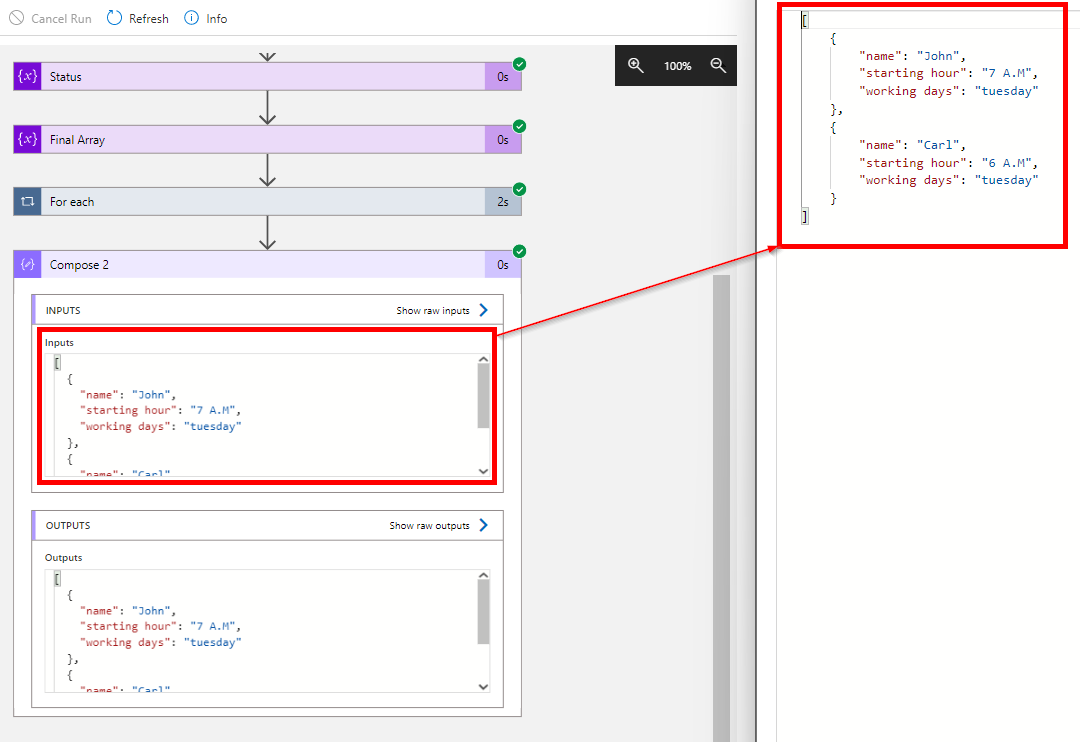Open Show raw inputs chevron
Viewport: 1080px width, 742px height.
coord(484,310)
